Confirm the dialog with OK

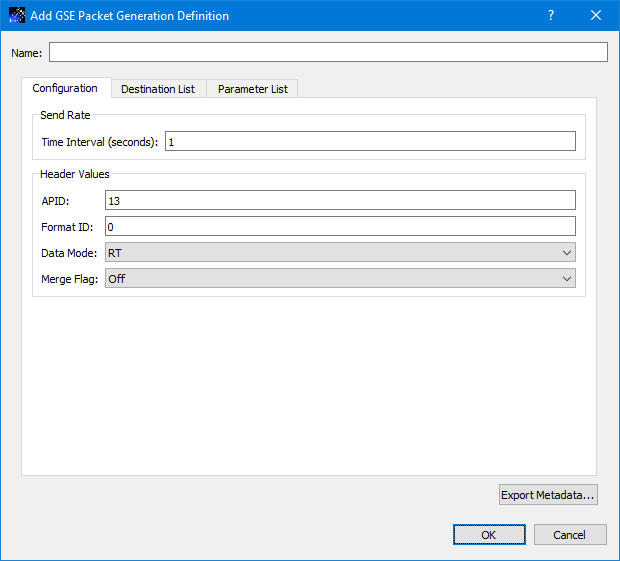[489, 535]
